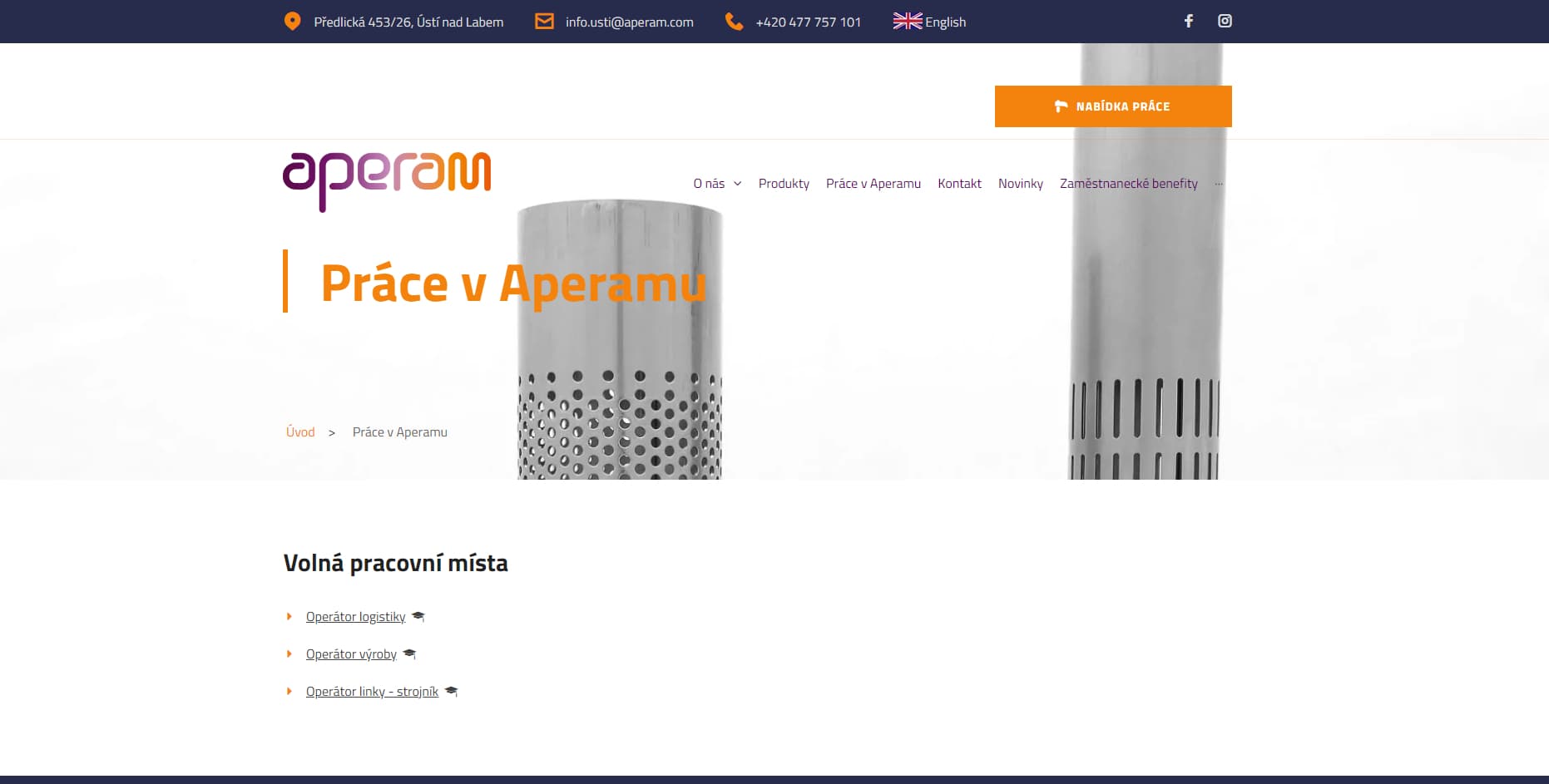Click the info.usti@aperam.com email address

[x=629, y=22]
